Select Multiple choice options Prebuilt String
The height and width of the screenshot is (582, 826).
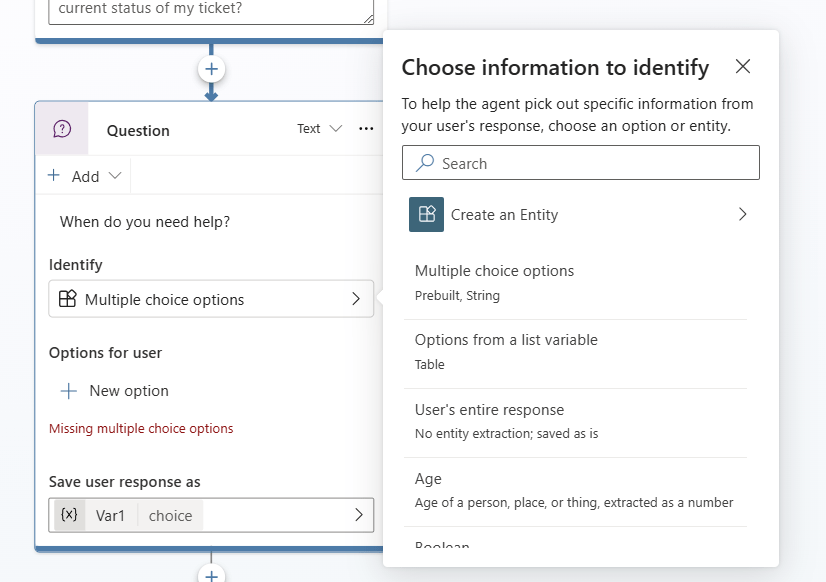pos(575,283)
